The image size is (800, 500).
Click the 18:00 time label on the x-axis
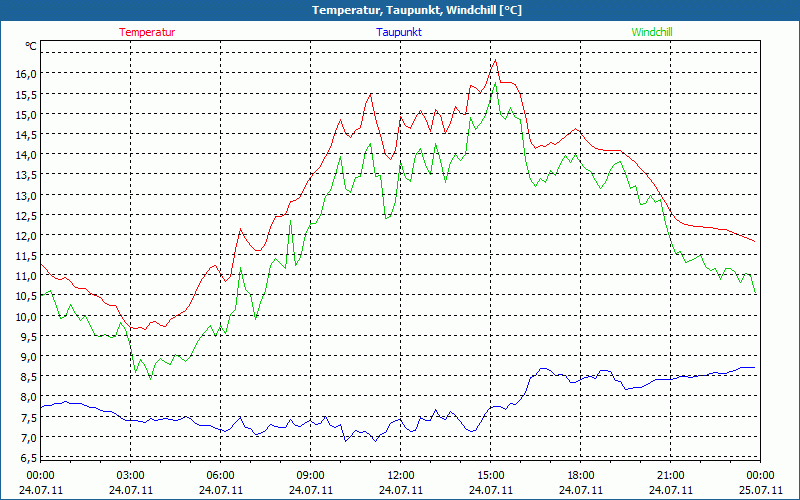pos(581,476)
